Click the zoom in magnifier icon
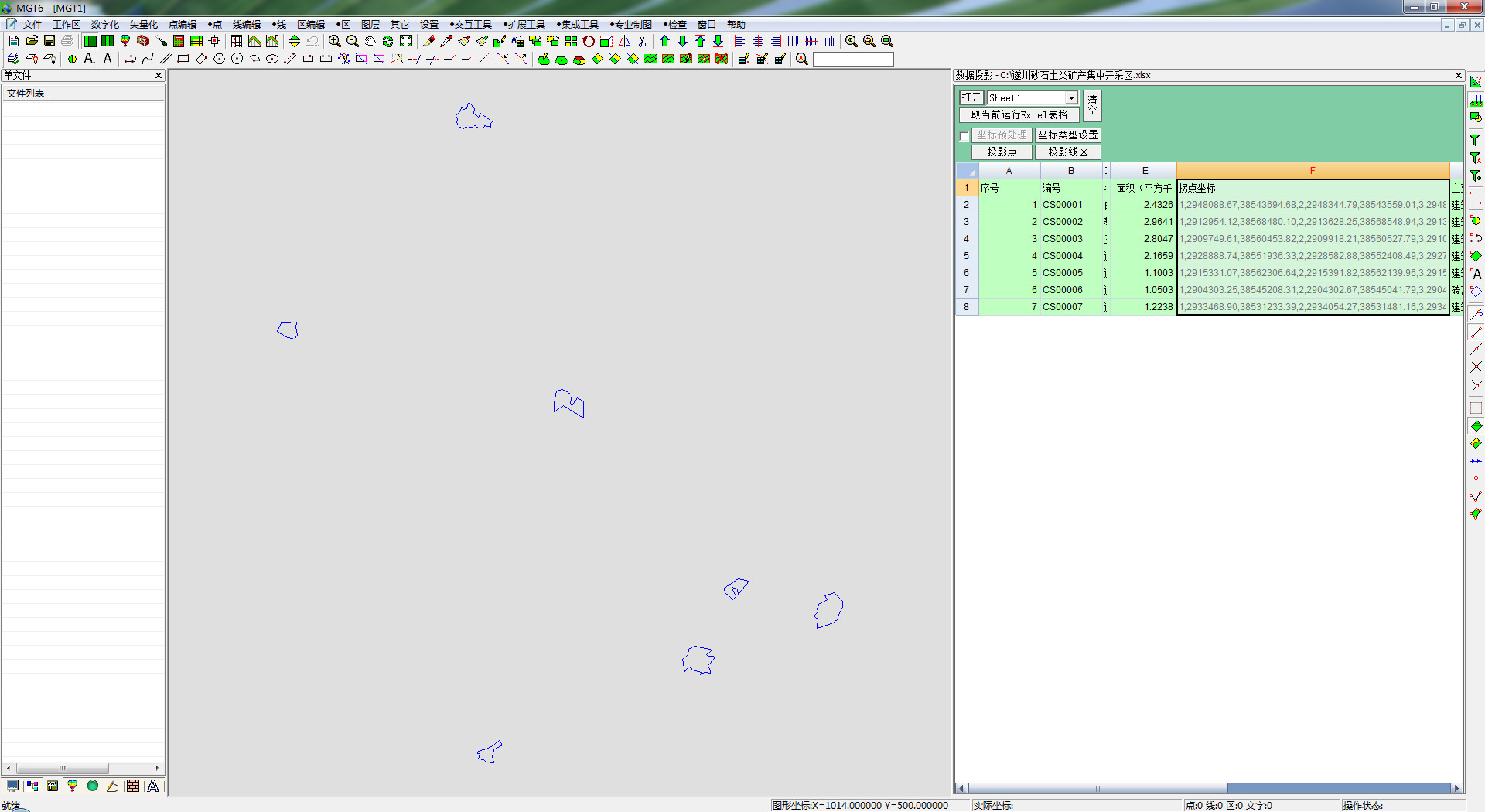Screen dimensions: 1485x812 click(335, 41)
